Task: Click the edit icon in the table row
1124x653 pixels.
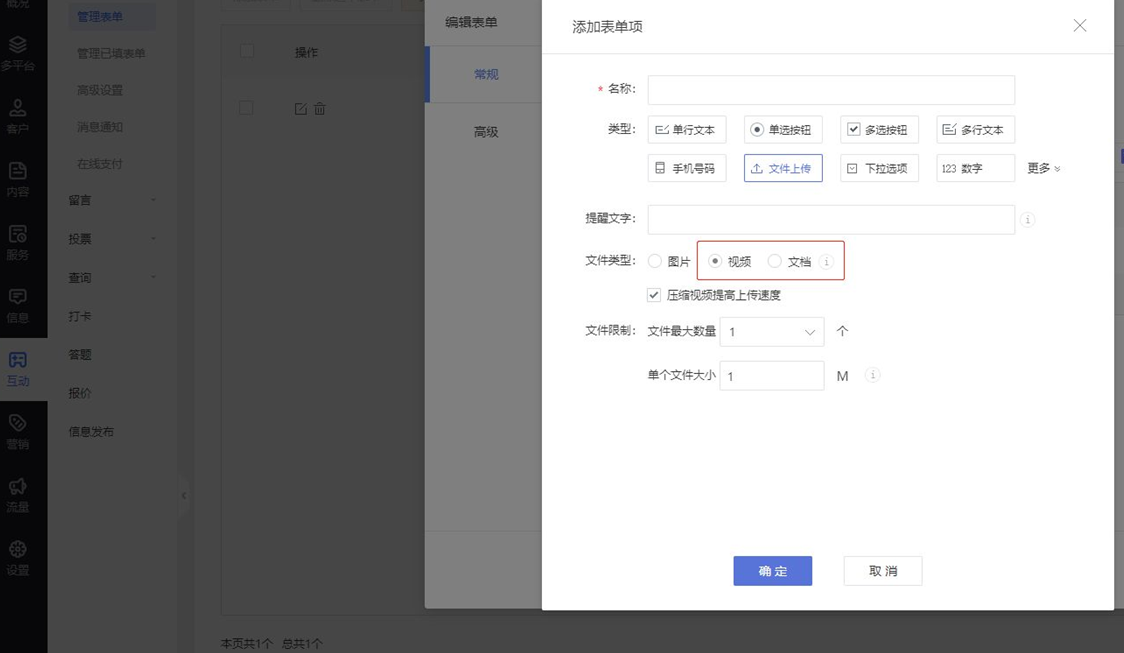Action: [x=300, y=109]
